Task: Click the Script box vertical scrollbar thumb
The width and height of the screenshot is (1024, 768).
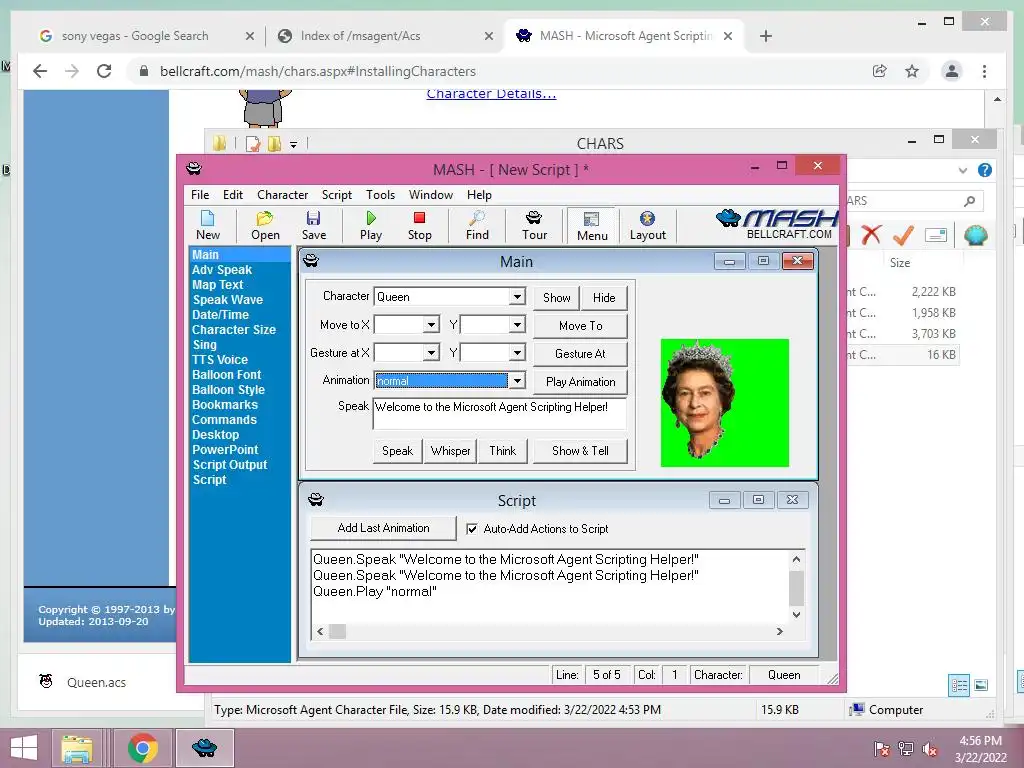Action: pos(796,588)
